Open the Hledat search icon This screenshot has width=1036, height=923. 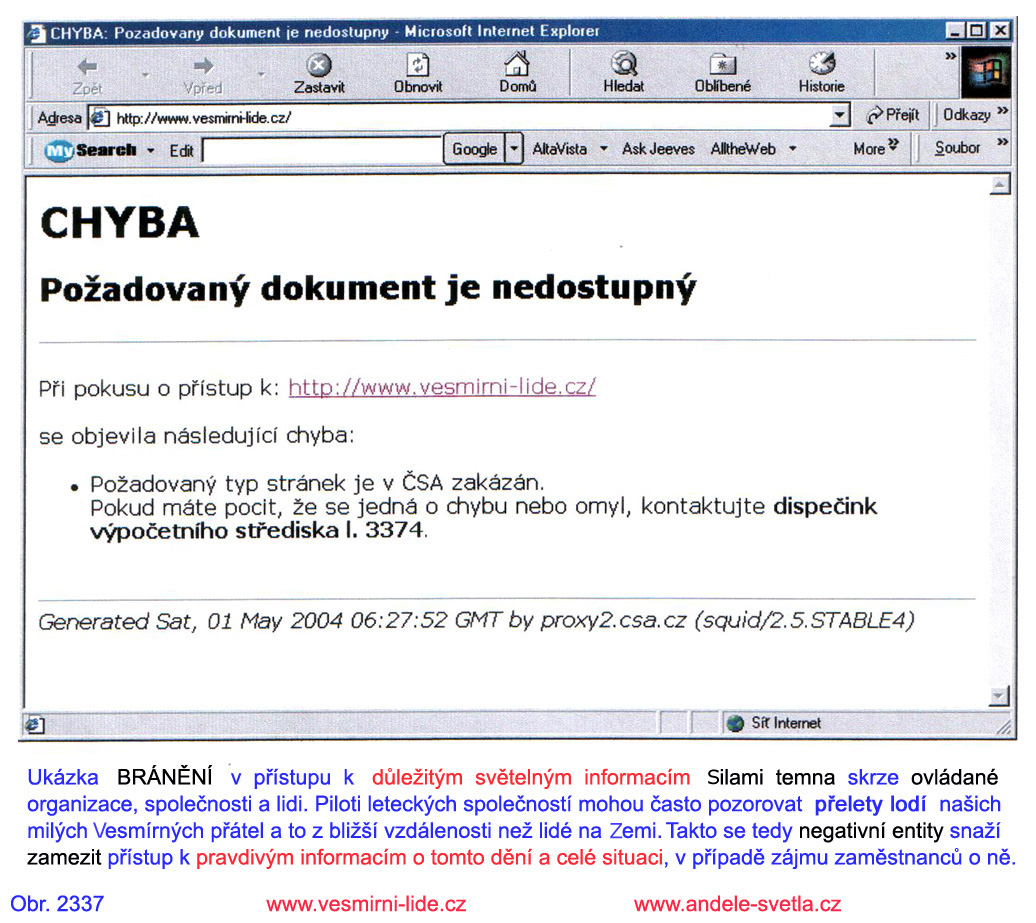pyautogui.click(x=624, y=66)
